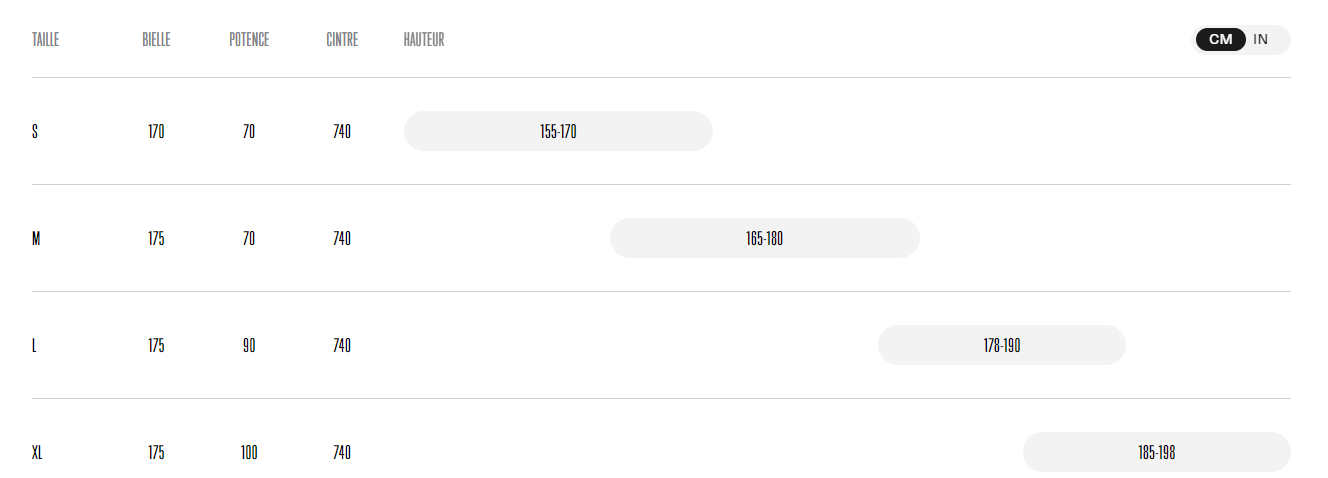Screen dimensions: 1328x478
Task: Switch units to IN
Action: click(x=1261, y=40)
